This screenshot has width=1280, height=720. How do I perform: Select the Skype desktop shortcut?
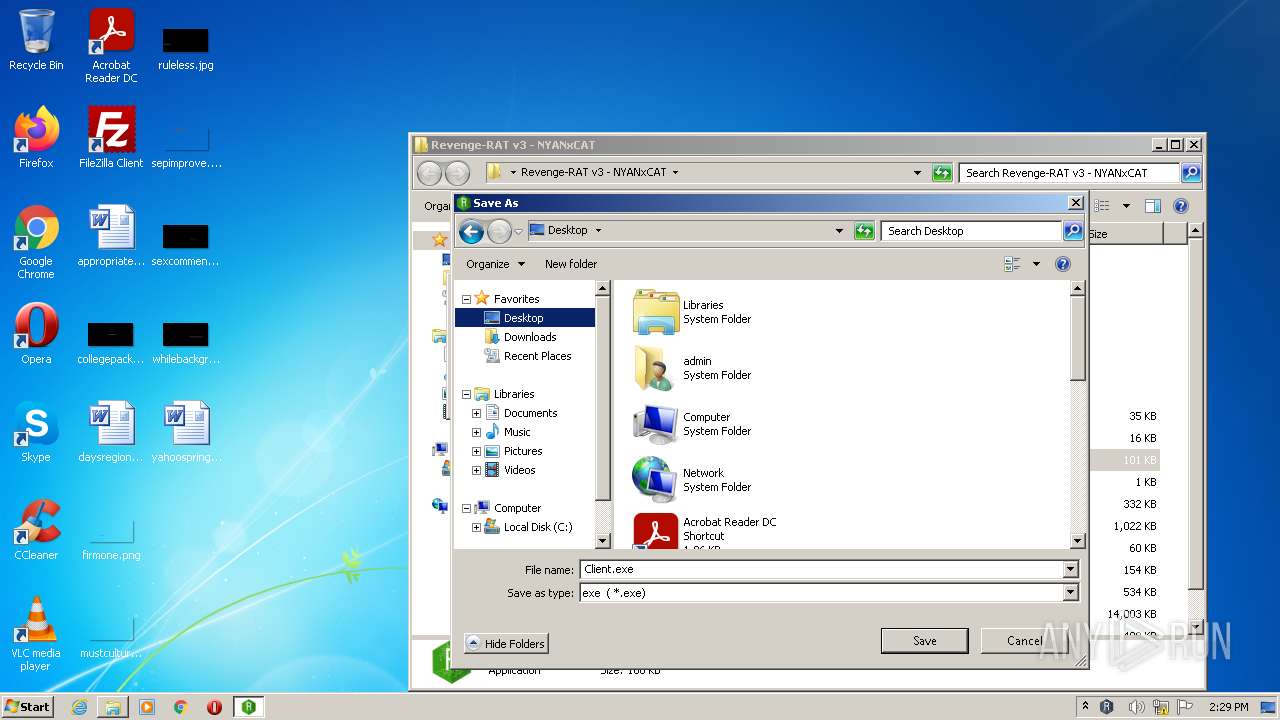tap(36, 432)
